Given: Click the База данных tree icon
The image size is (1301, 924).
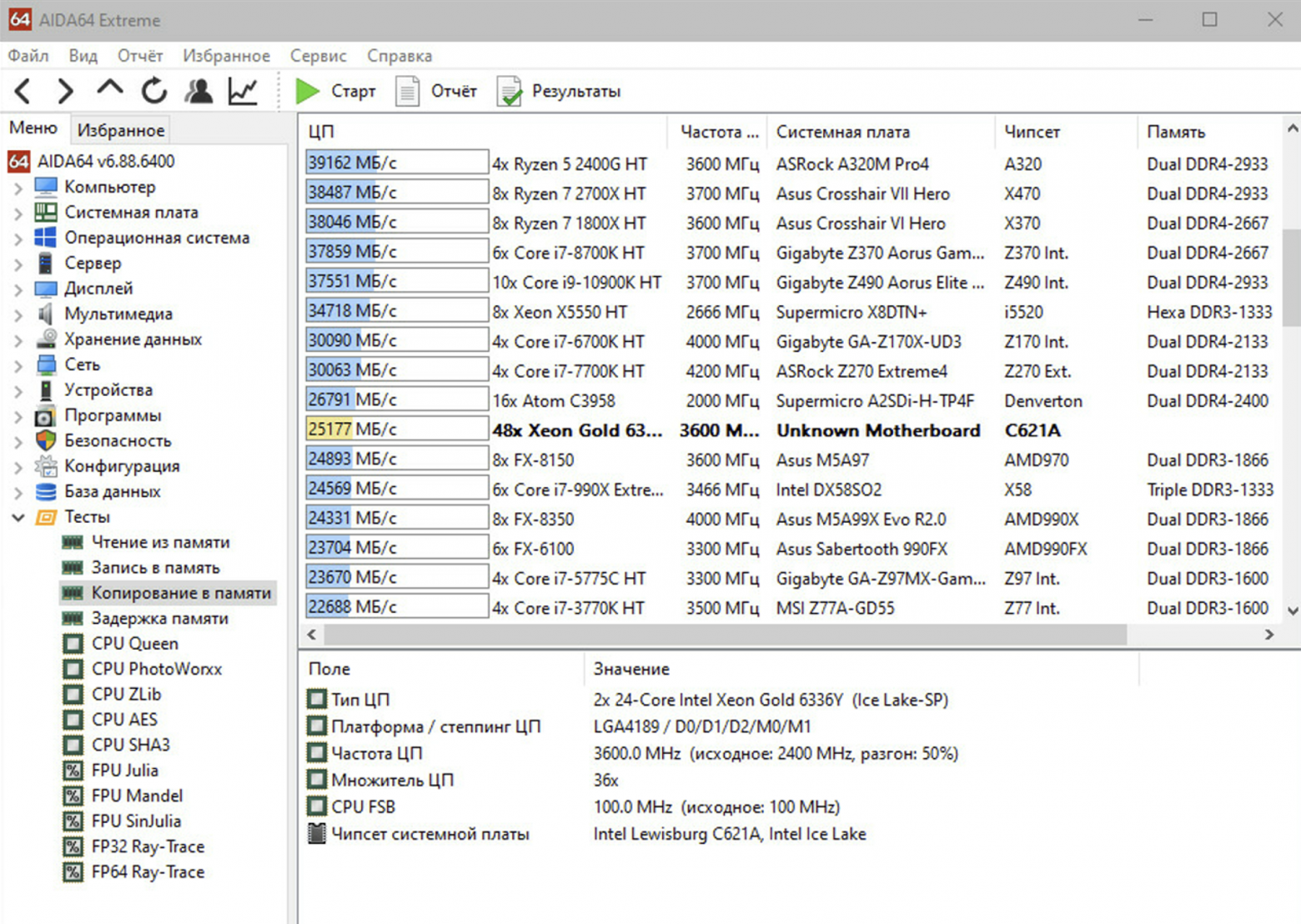Looking at the screenshot, I should pyautogui.click(x=46, y=492).
